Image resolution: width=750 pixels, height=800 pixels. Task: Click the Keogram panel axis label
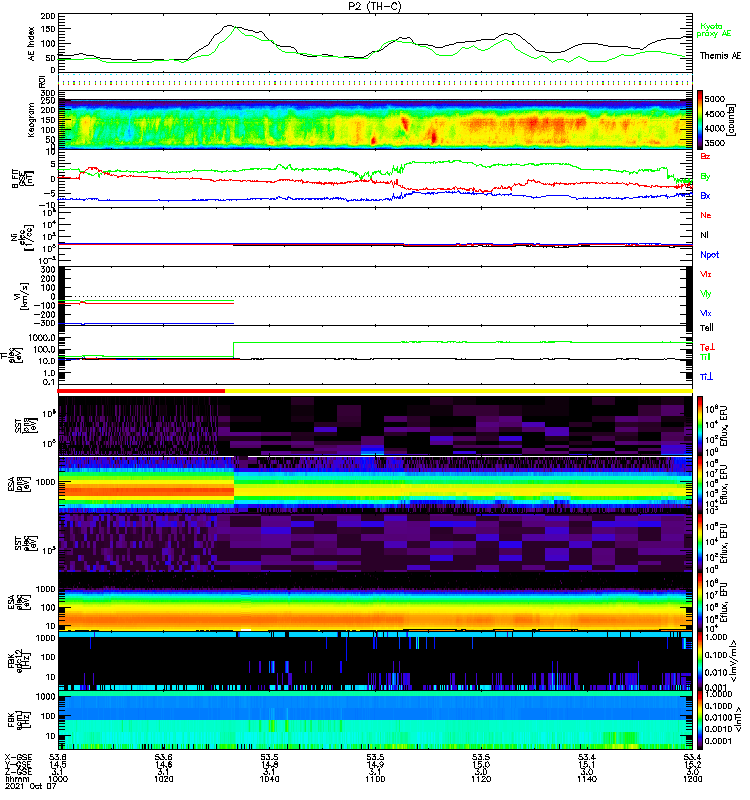(x=32, y=120)
